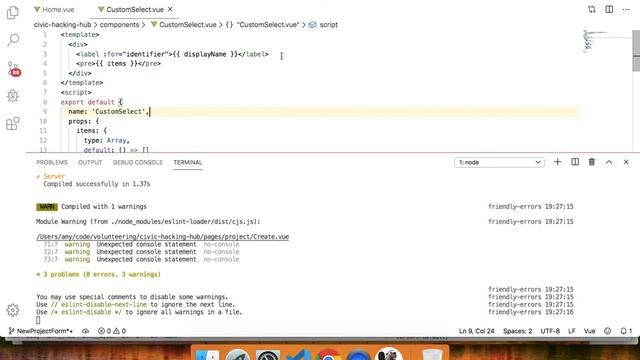Close the CustomSelect.vue tab
The width and height of the screenshot is (640, 360).
pos(170,9)
